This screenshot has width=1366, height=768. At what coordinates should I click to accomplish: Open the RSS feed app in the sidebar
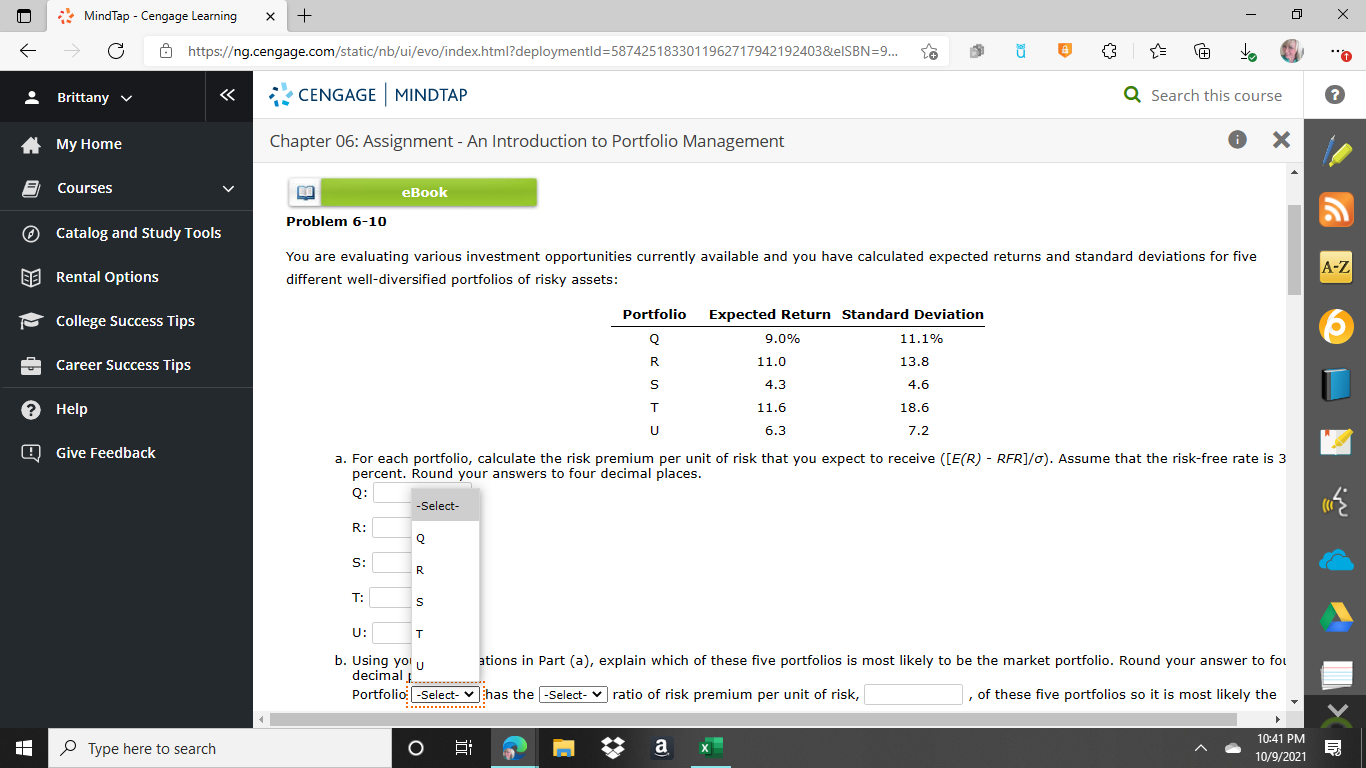click(x=1336, y=209)
